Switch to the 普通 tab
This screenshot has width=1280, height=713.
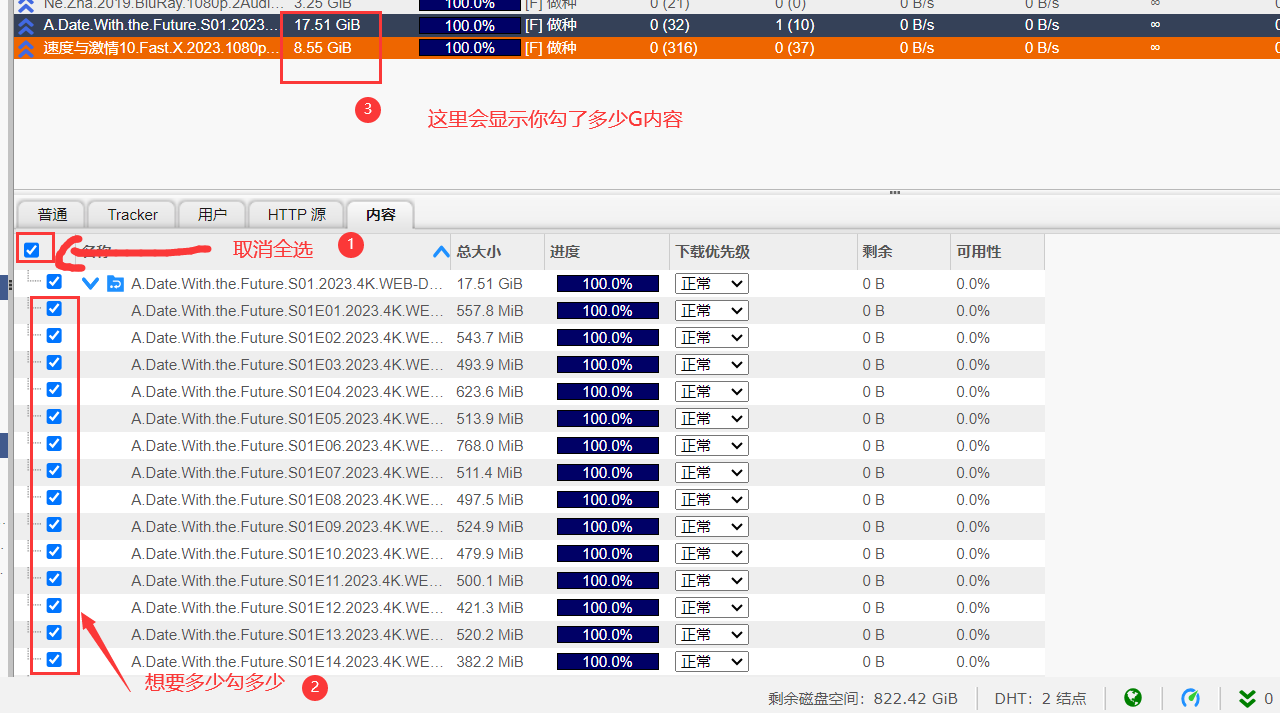[52, 215]
